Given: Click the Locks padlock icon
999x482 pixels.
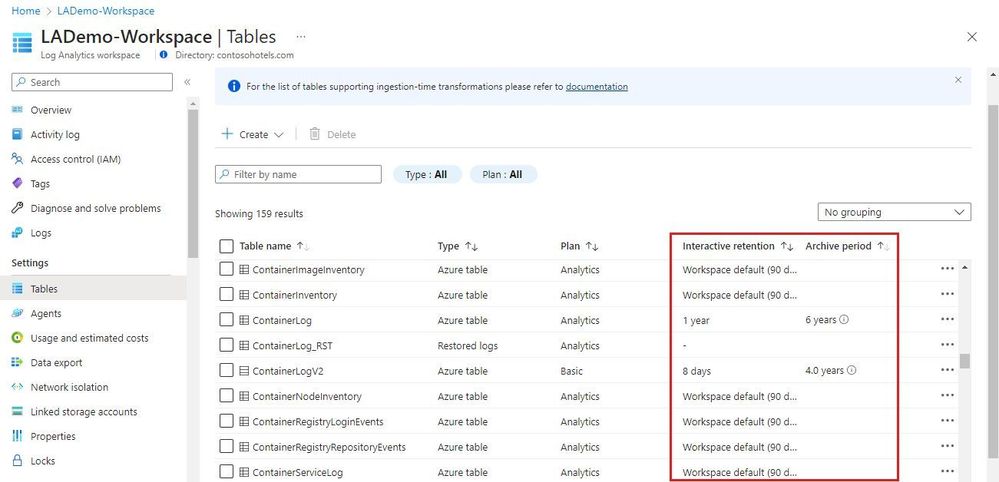Looking at the screenshot, I should point(17,461).
